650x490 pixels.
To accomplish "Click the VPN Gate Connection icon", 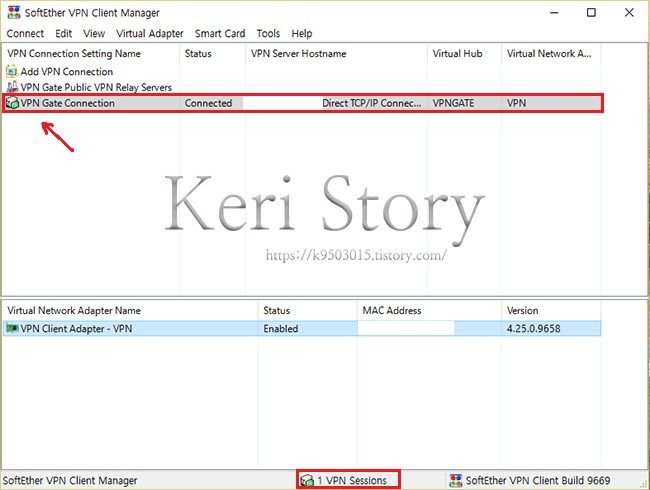I will coord(12,103).
